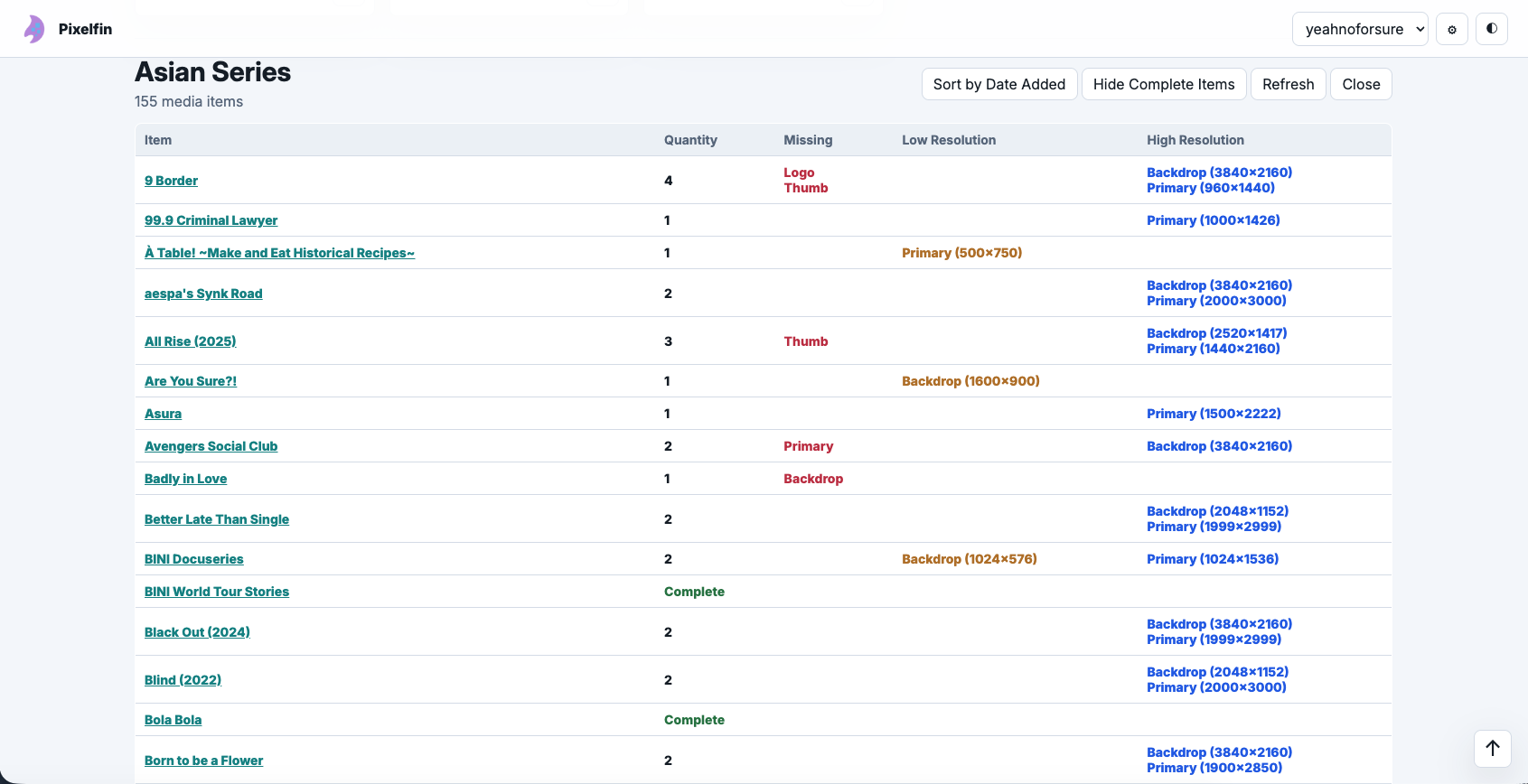Open the All Rise (2025) link
The height and width of the screenshot is (784, 1528).
190,341
